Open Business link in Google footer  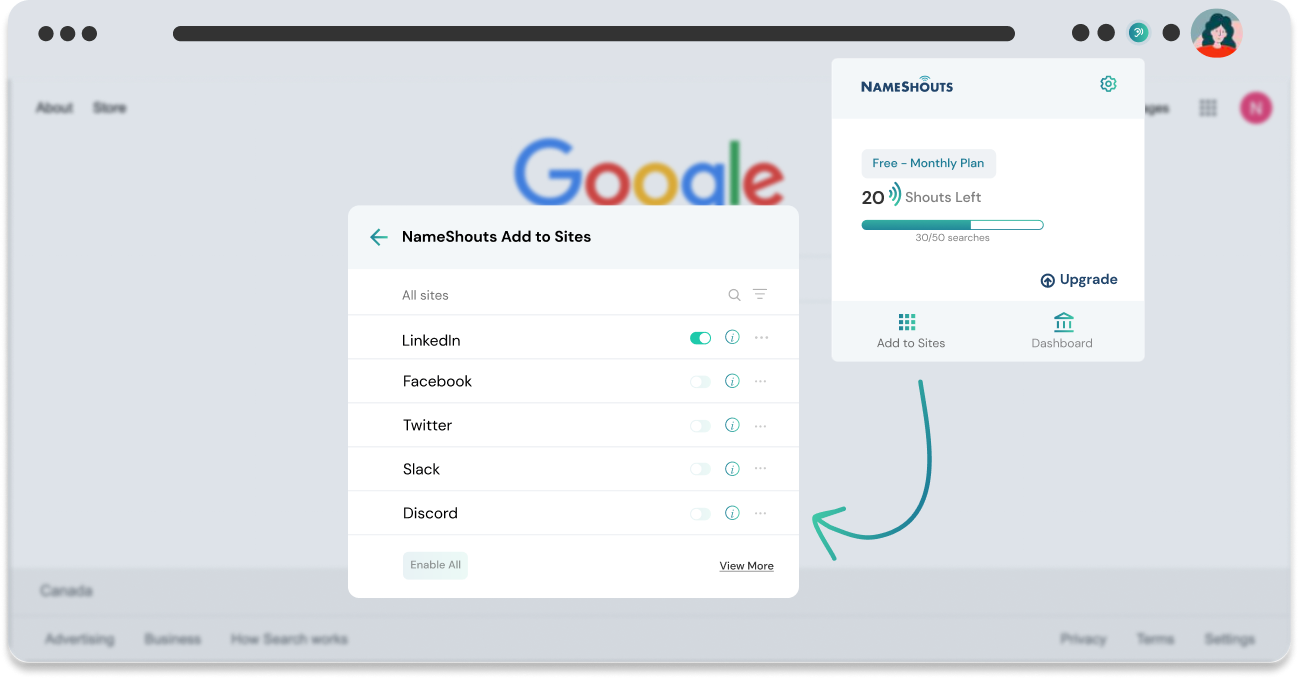[173, 639]
